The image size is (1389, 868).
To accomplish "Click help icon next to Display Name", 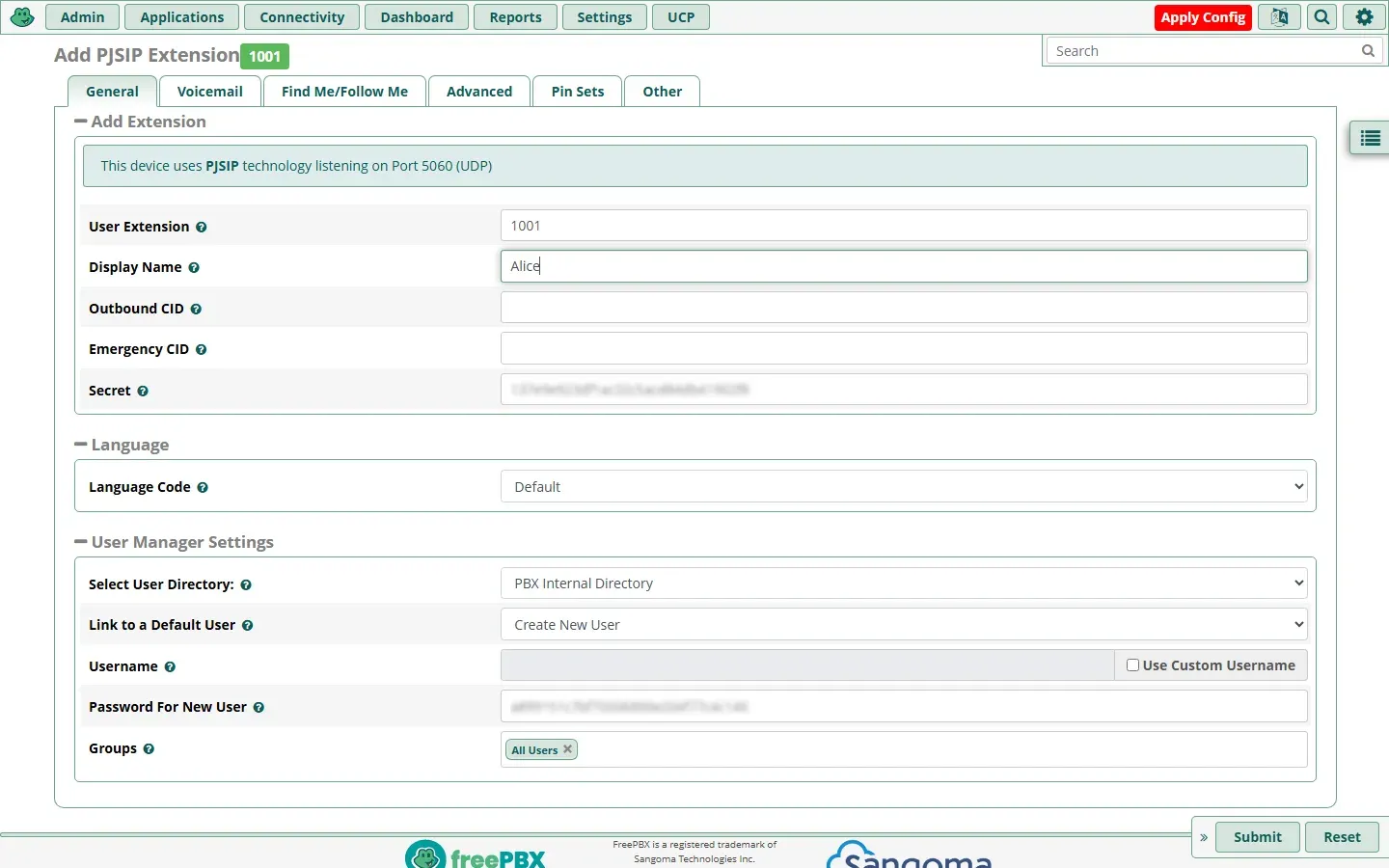I will tap(194, 267).
